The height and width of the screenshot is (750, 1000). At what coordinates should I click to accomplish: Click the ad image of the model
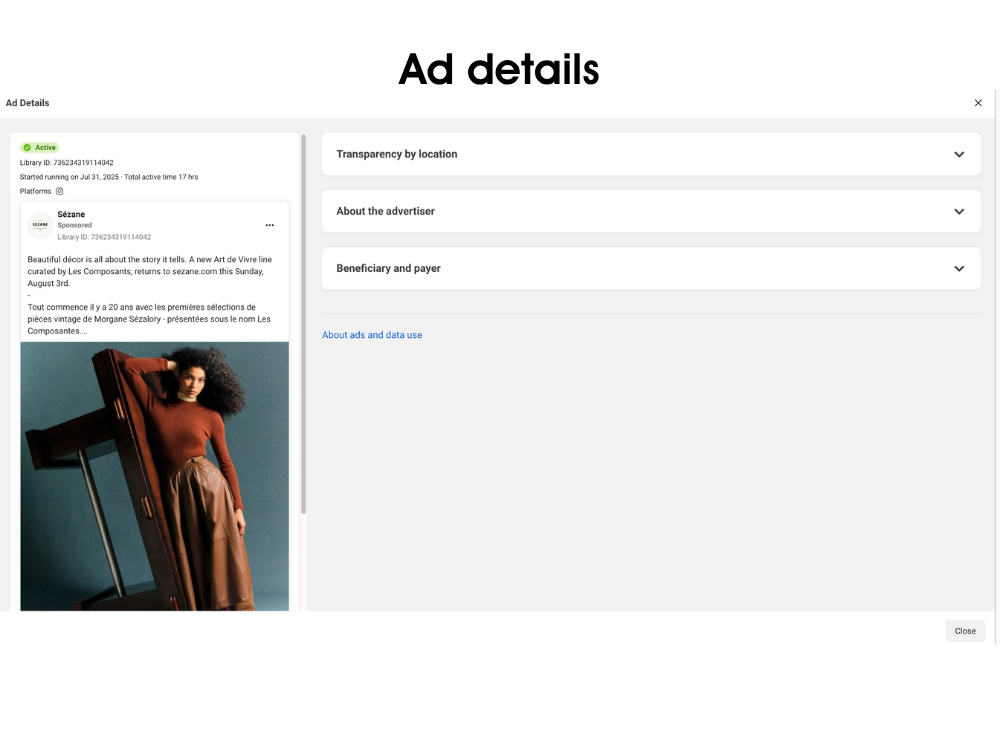(154, 476)
